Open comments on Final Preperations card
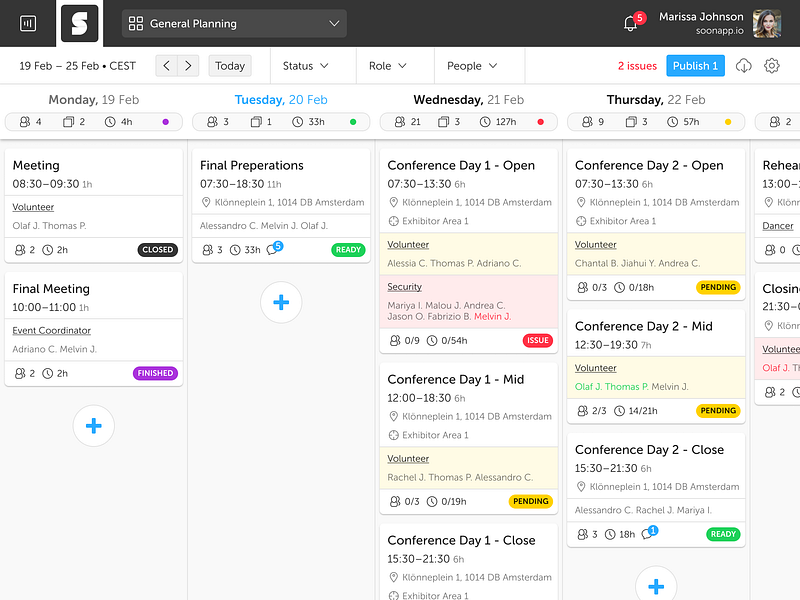 pyautogui.click(x=275, y=248)
